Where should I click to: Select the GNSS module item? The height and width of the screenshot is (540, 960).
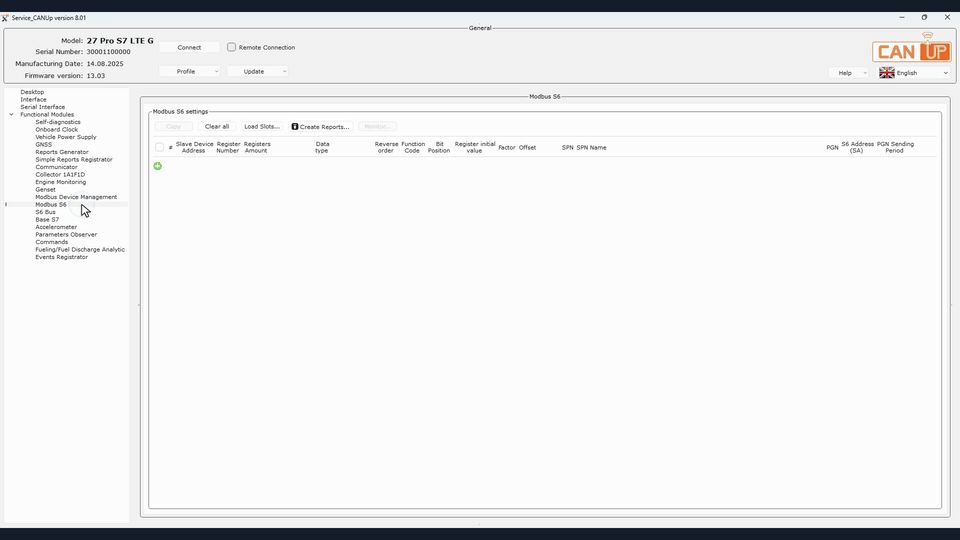tap(43, 144)
